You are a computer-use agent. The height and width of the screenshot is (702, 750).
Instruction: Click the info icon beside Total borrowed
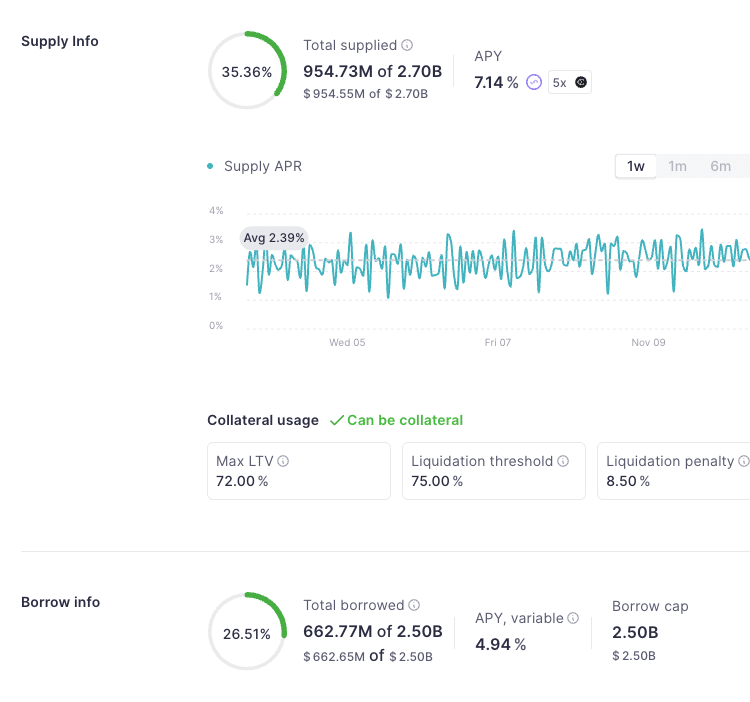tap(414, 605)
